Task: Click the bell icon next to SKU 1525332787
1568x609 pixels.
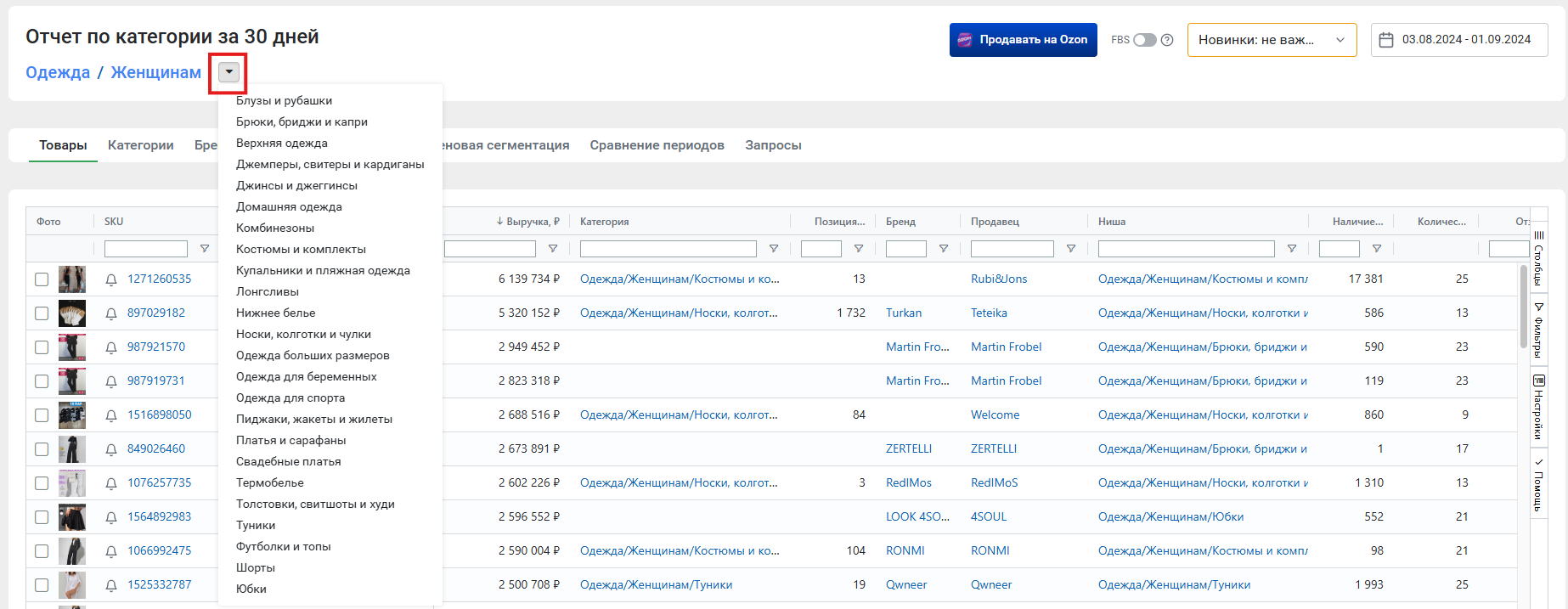Action: (111, 585)
